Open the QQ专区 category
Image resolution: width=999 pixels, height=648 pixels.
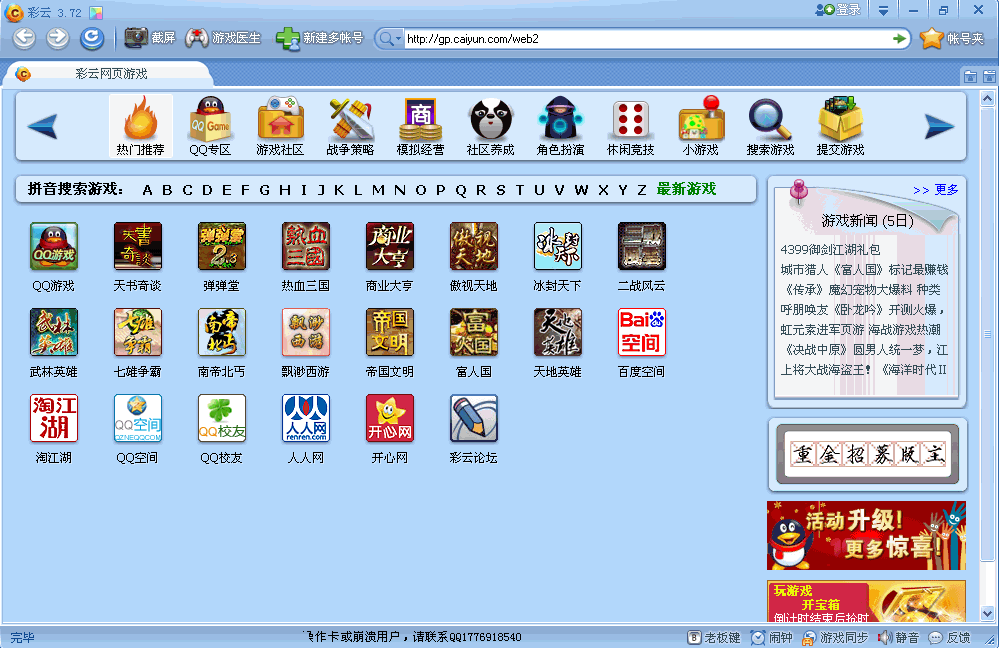coord(210,126)
